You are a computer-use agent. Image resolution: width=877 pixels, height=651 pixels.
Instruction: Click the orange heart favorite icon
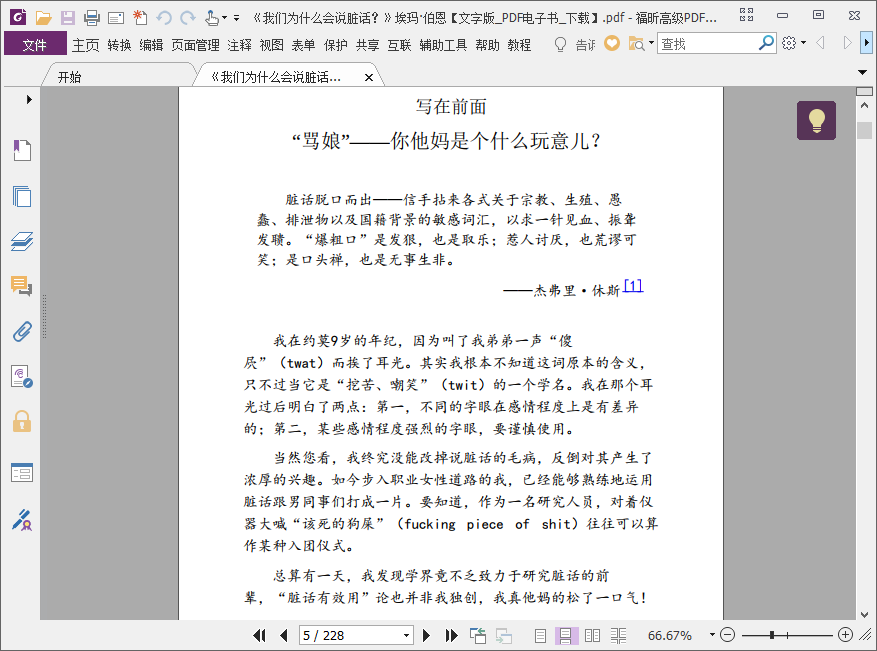612,43
